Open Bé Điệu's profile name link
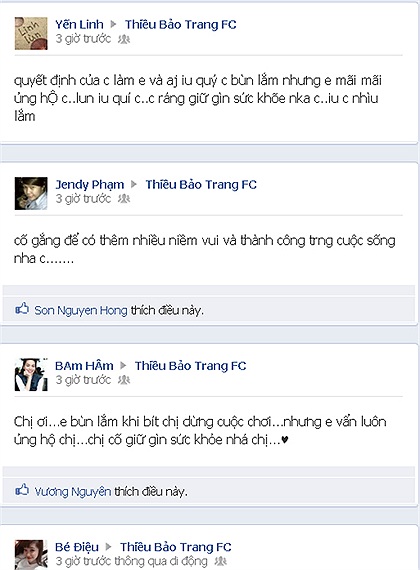Image resolution: width=420 pixels, height=570 pixels. coord(77,547)
